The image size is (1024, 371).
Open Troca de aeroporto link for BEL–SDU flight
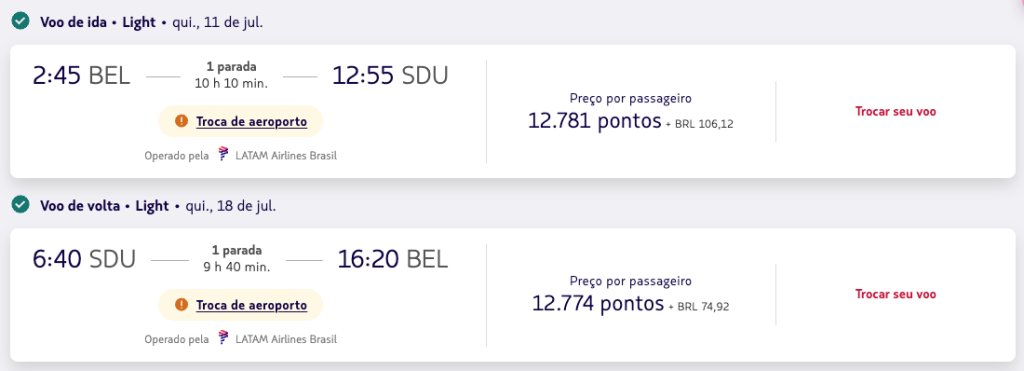point(251,121)
